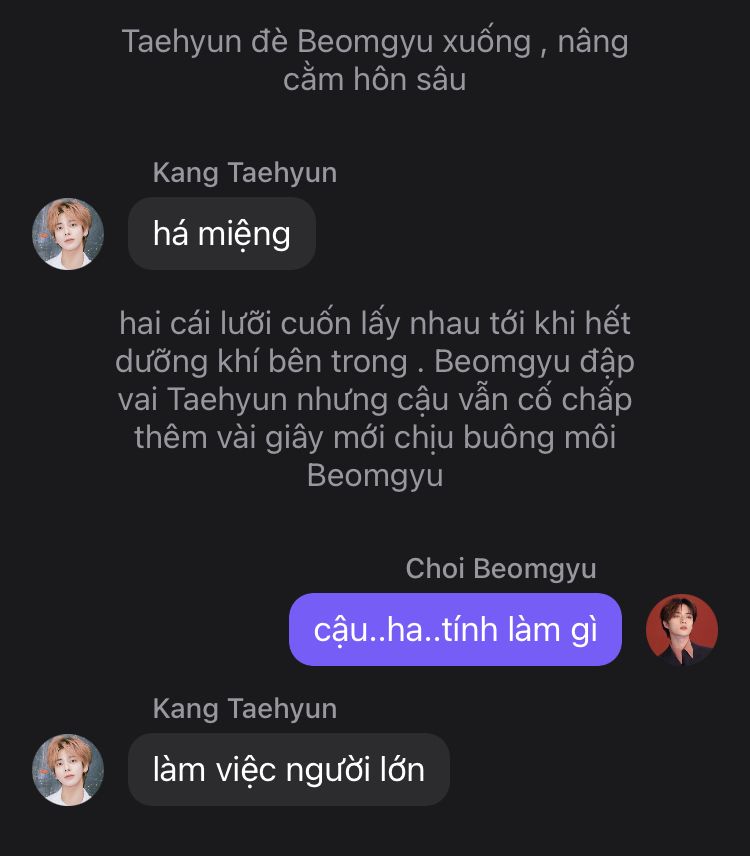Click the word "cậu" in the purple bubble
750x856 pixels.
coord(337,630)
